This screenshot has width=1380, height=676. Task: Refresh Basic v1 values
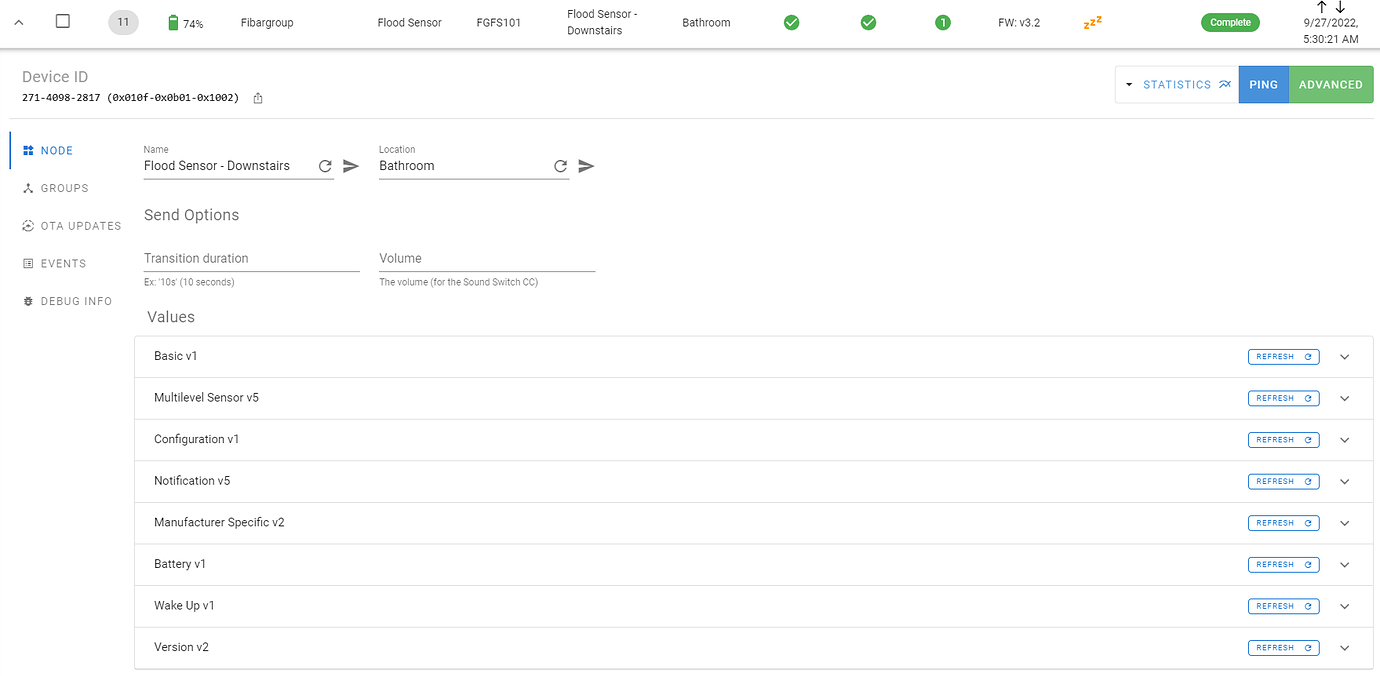tap(1283, 357)
